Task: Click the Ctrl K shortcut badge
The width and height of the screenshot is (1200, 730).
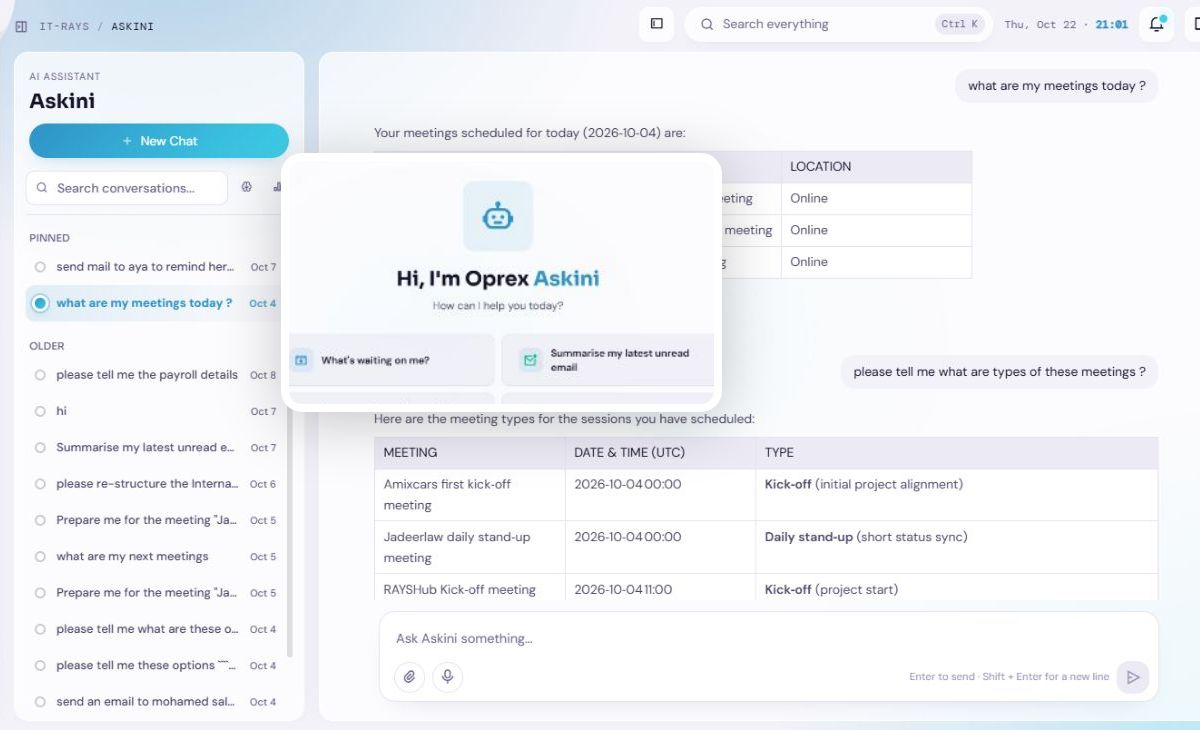Action: (x=959, y=24)
